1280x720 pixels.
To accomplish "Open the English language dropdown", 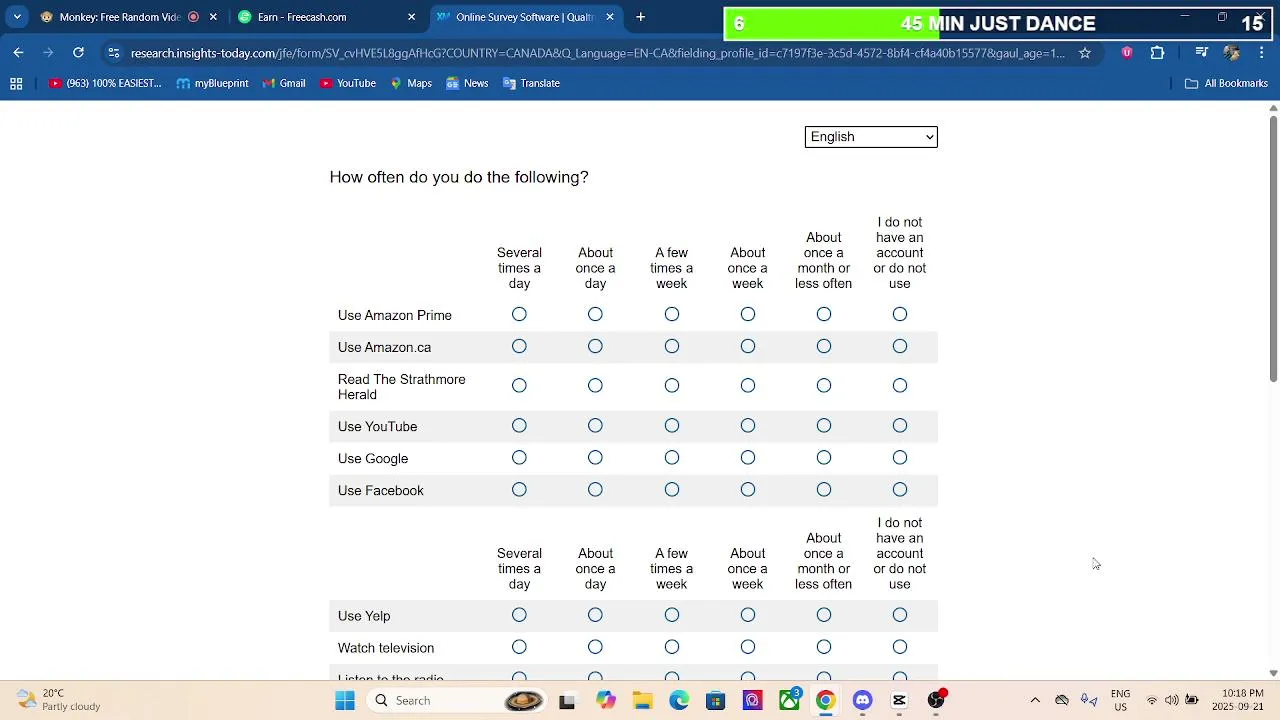I will [x=871, y=137].
